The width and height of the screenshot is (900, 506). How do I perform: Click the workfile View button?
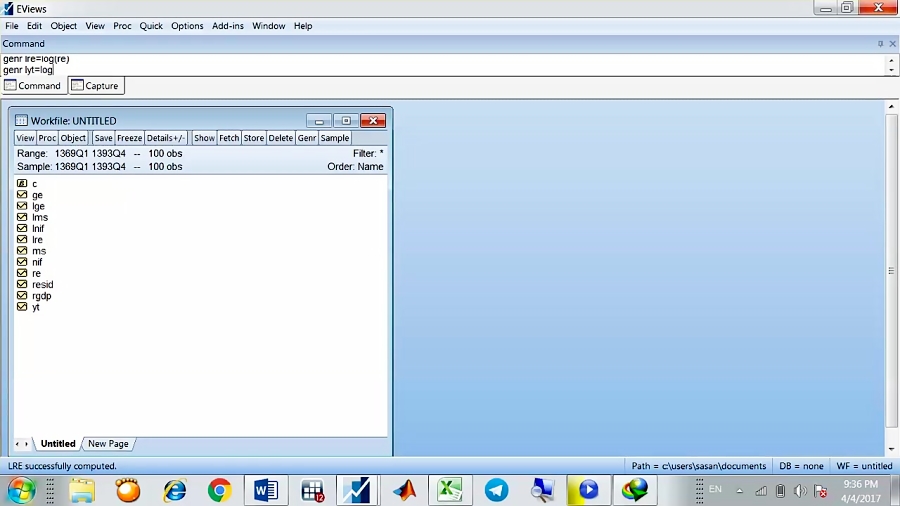25,138
